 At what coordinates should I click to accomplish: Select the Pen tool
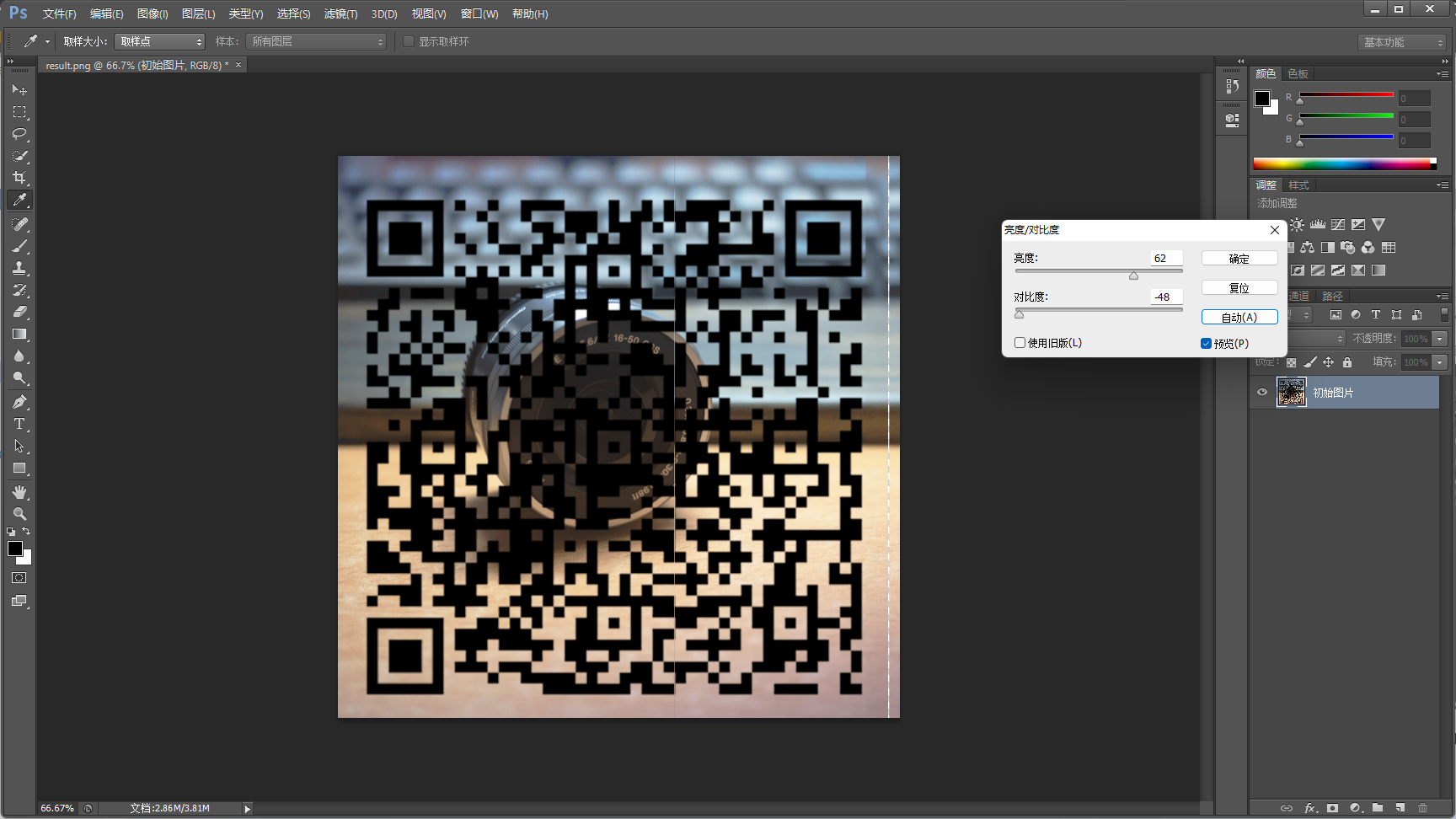coord(19,402)
